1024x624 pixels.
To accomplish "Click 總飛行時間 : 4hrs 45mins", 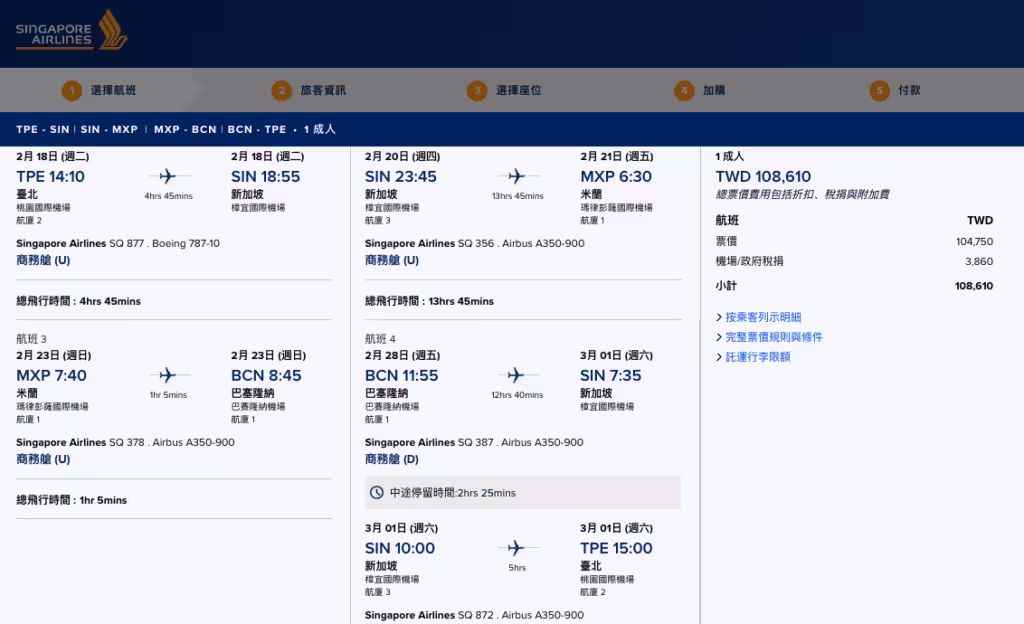I will 78,301.
